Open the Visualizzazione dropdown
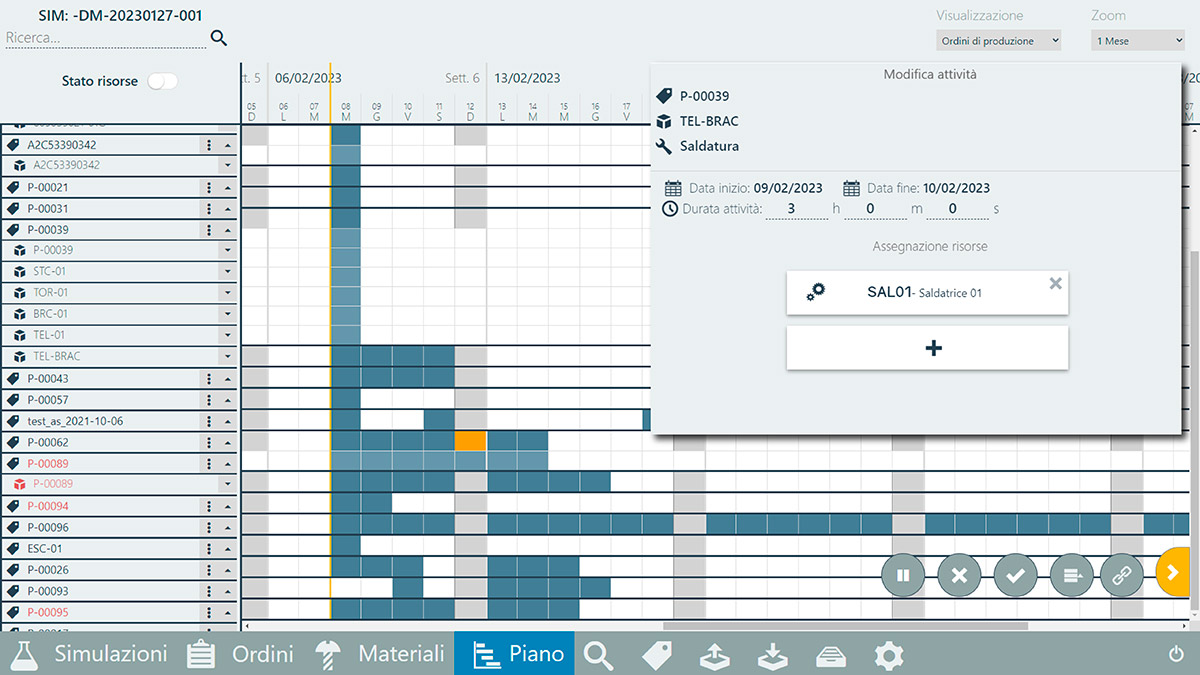This screenshot has width=1200, height=675. [x=999, y=41]
